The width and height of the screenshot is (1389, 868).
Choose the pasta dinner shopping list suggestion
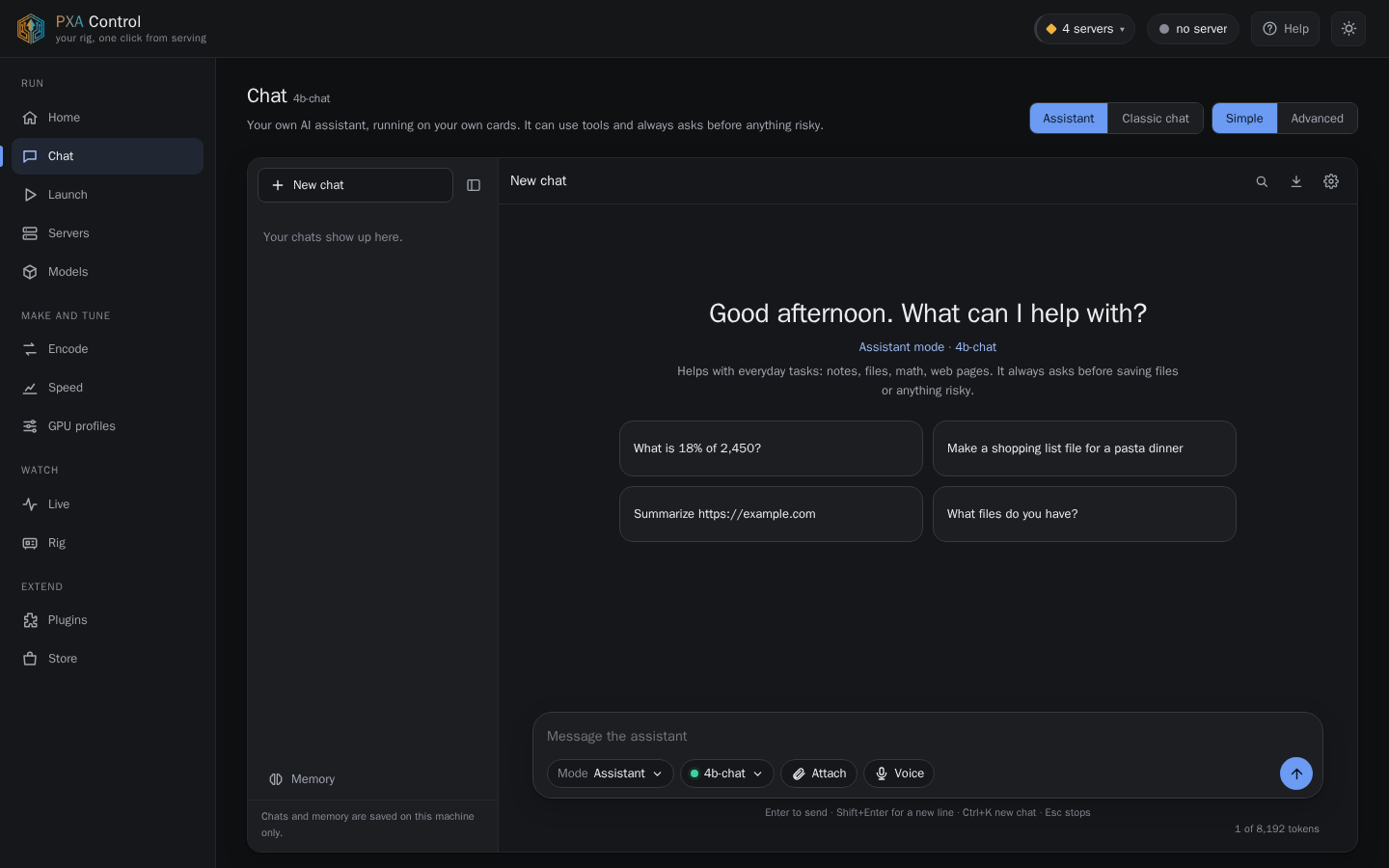pos(1084,448)
